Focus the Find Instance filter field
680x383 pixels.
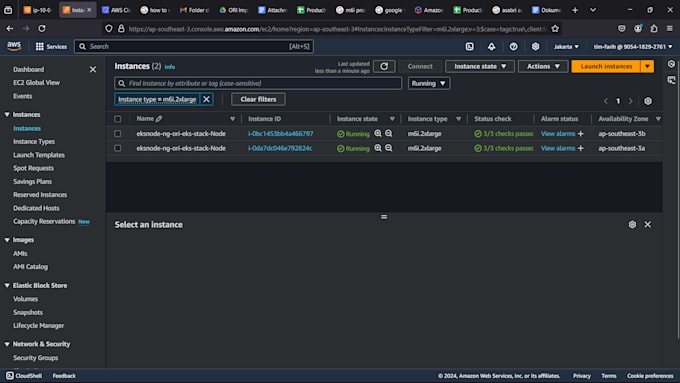(x=258, y=83)
